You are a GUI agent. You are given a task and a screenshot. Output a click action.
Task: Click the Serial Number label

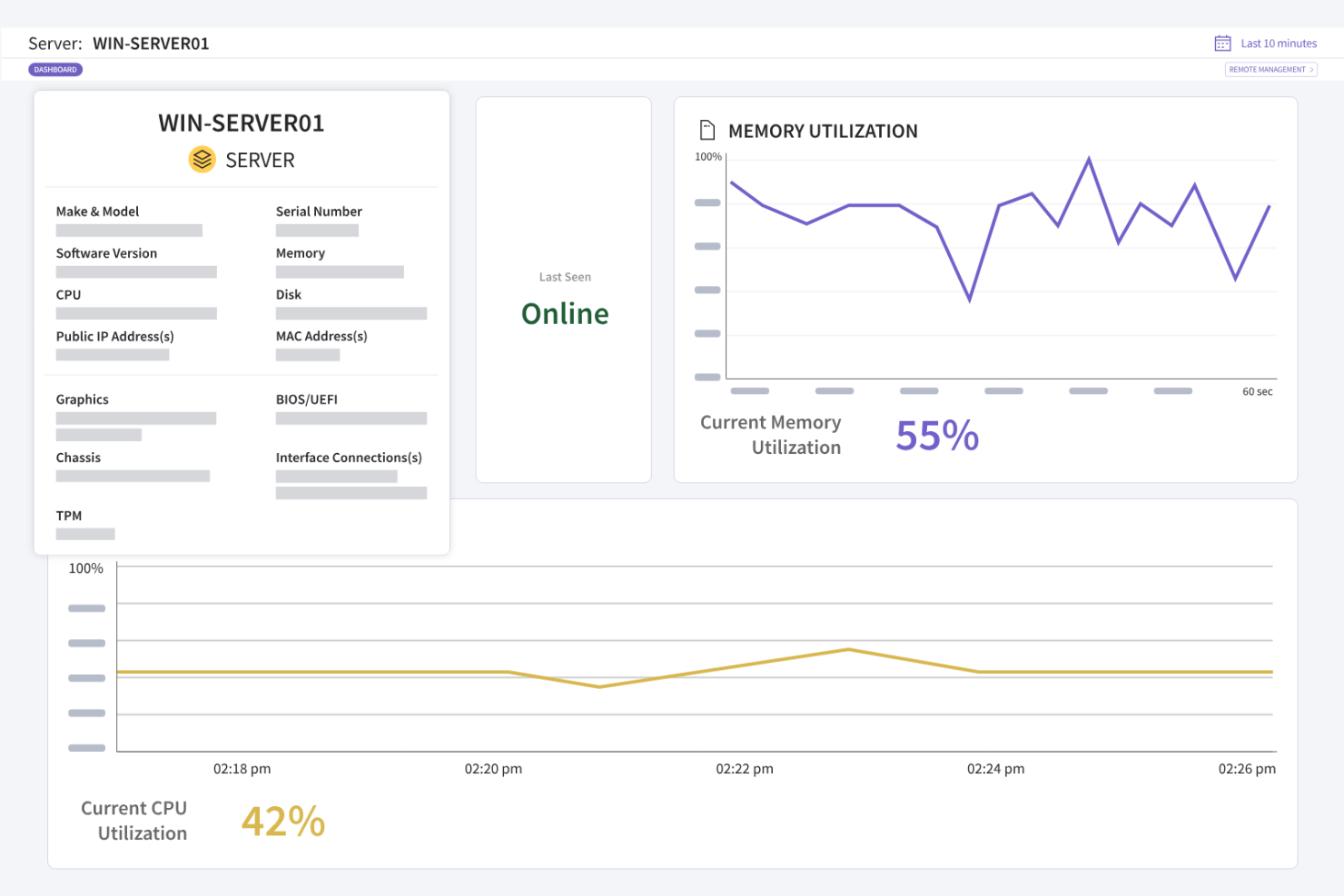(319, 212)
